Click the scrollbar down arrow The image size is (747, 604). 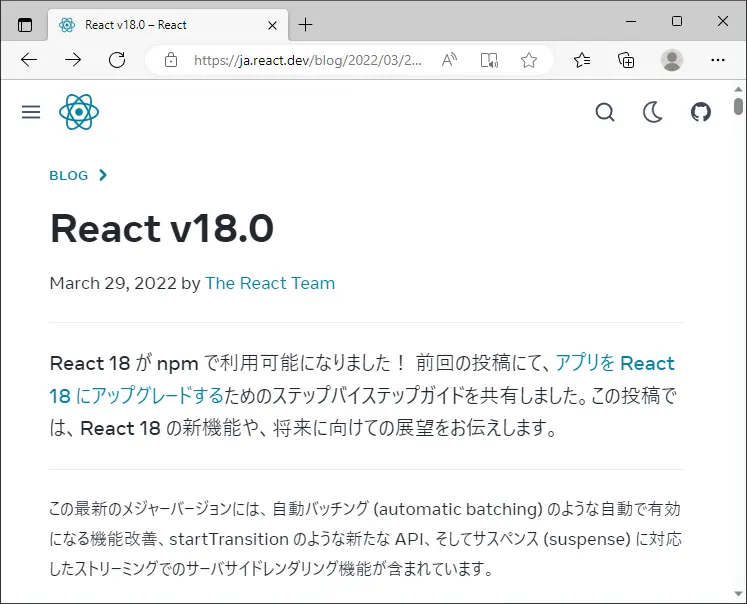738,594
